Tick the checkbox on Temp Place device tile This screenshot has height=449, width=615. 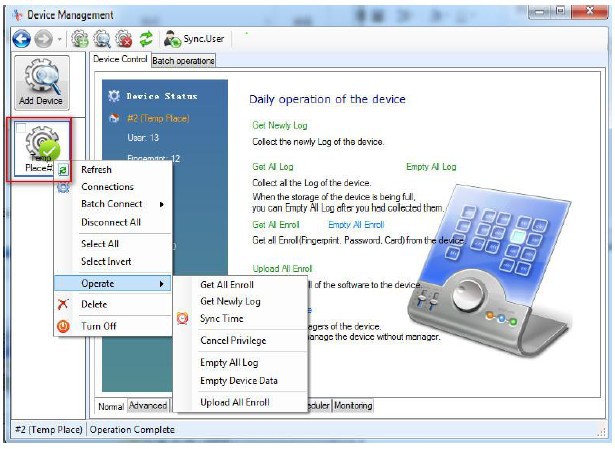21,128
